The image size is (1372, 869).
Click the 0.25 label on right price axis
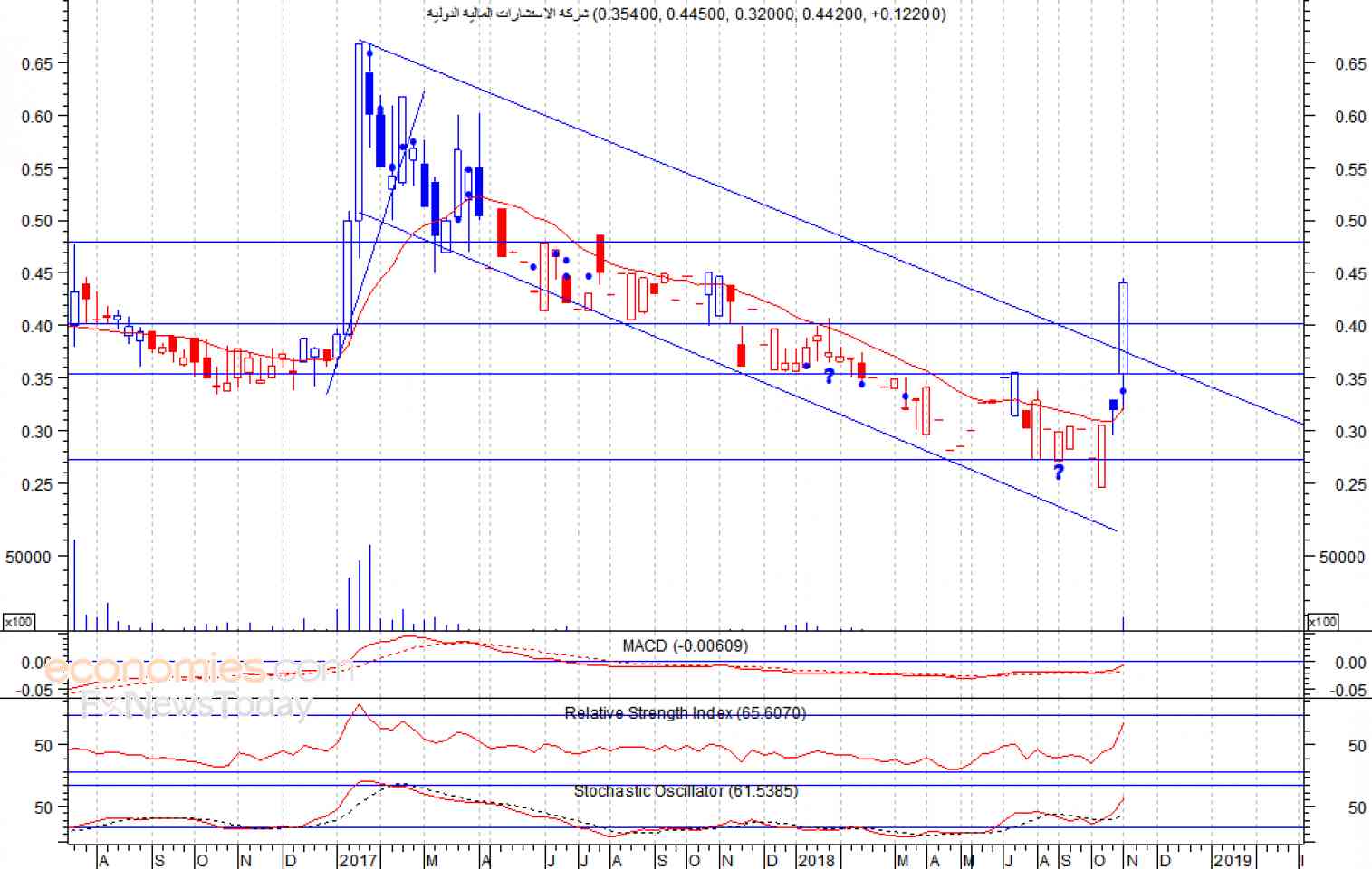coord(1350,484)
